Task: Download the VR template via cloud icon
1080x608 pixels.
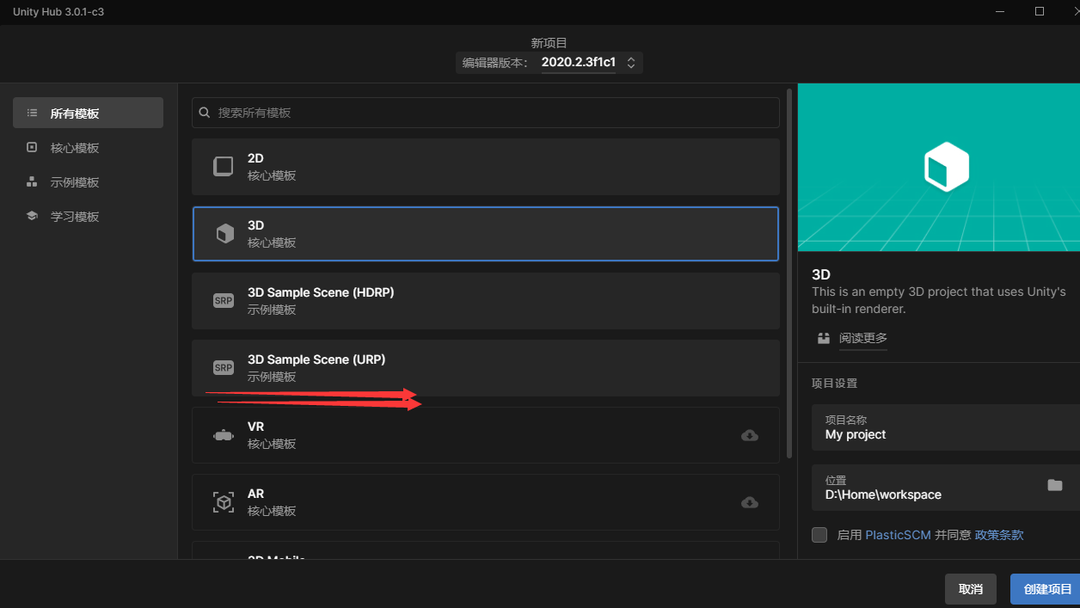Action: [749, 435]
